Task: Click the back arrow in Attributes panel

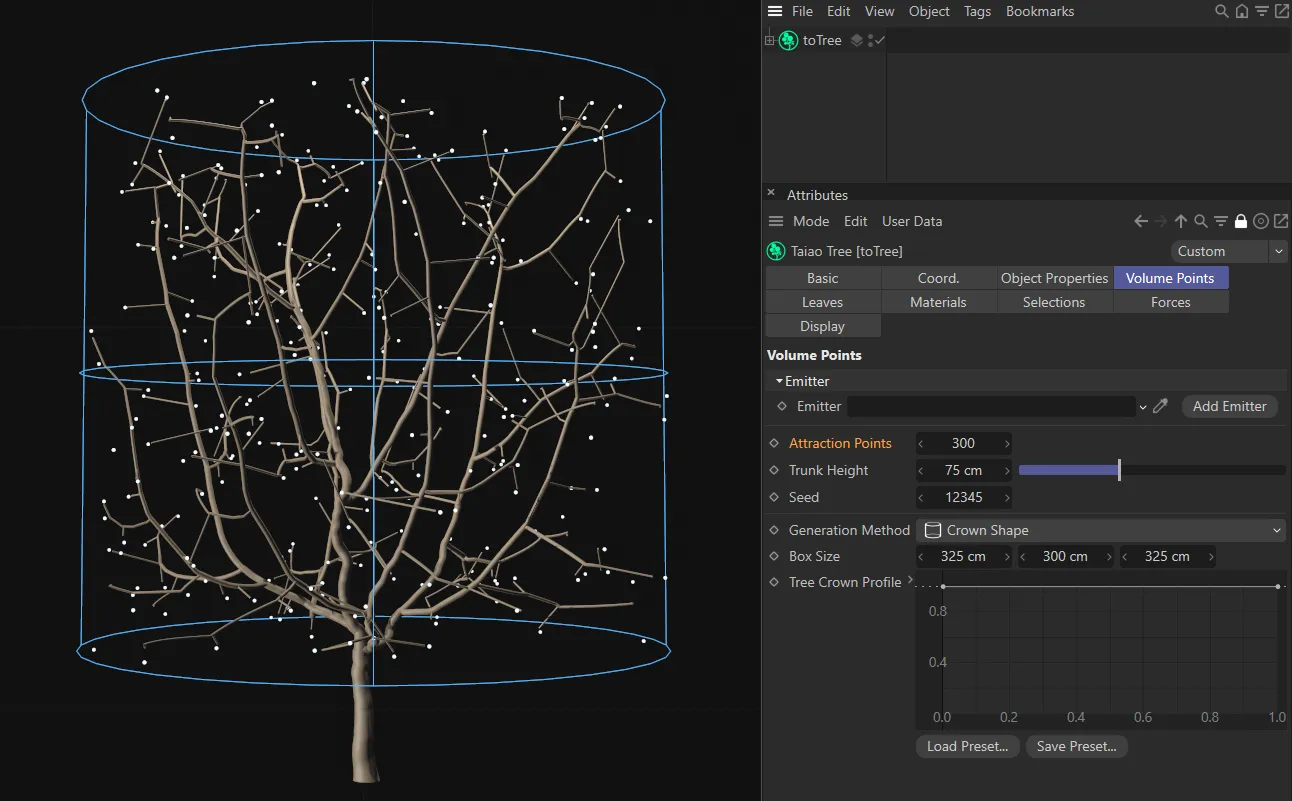Action: point(1141,221)
